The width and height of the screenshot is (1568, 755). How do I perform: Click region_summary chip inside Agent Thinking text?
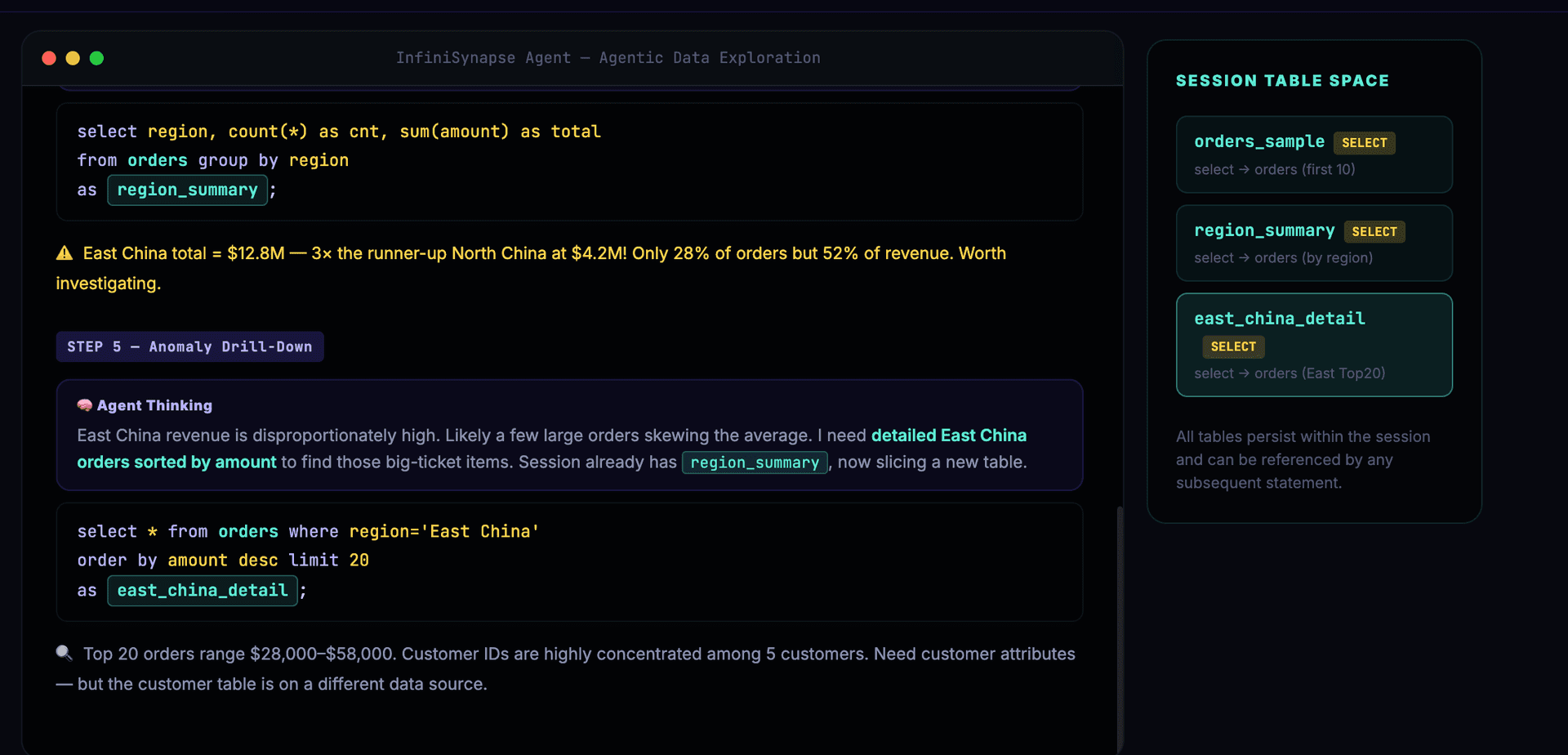[x=754, y=462]
